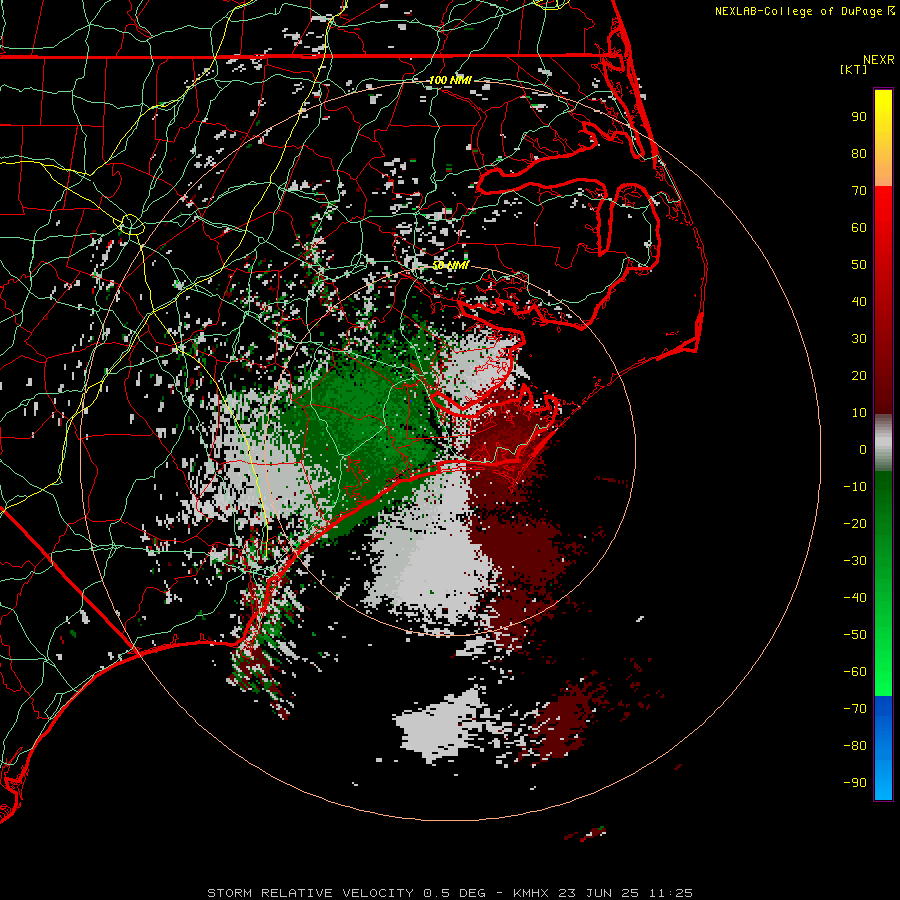
Task: Click the -20 value on the velocity scale
Action: click(x=855, y=523)
